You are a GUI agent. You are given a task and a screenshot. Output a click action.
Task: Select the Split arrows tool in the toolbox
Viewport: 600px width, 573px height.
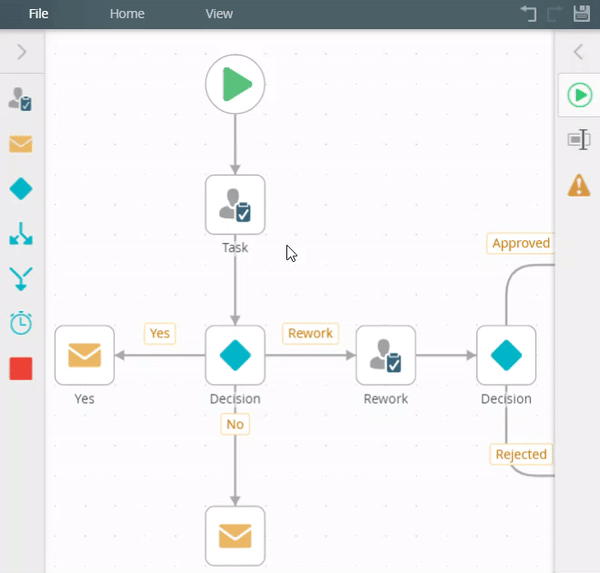[21, 233]
